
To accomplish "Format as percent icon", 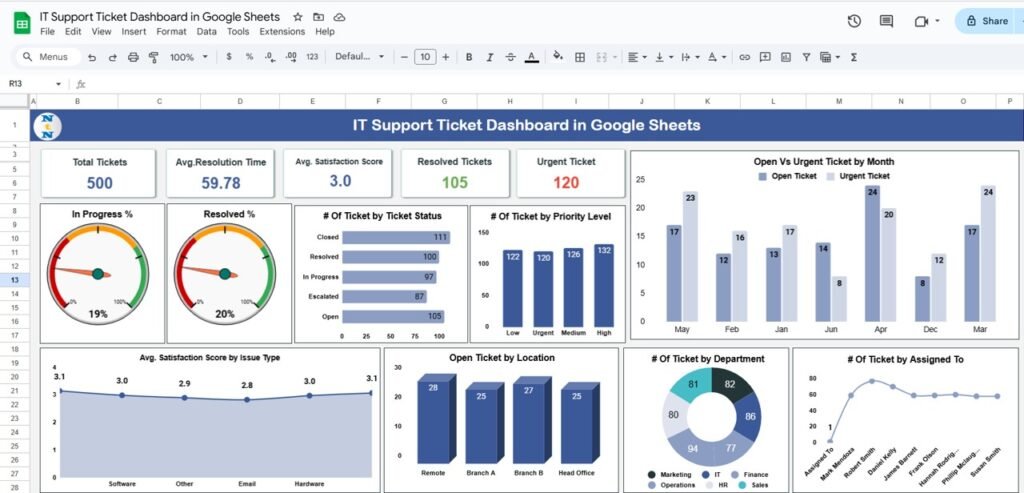I will coord(249,57).
